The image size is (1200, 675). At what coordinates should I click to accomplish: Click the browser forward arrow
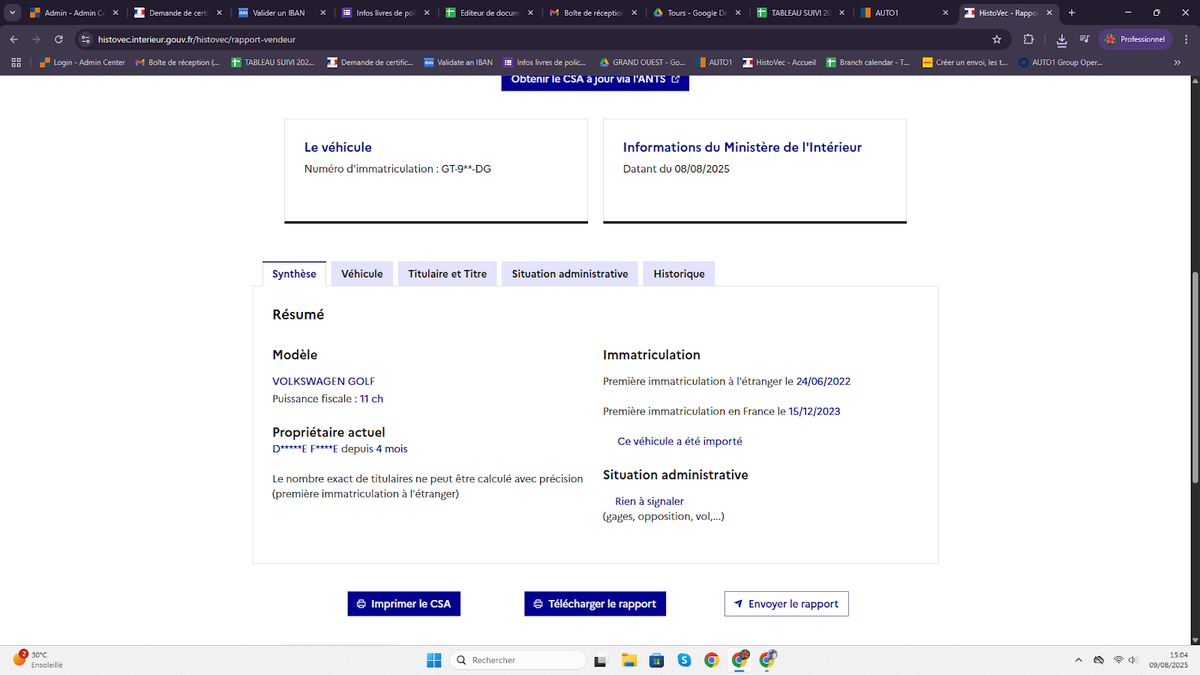(x=37, y=39)
